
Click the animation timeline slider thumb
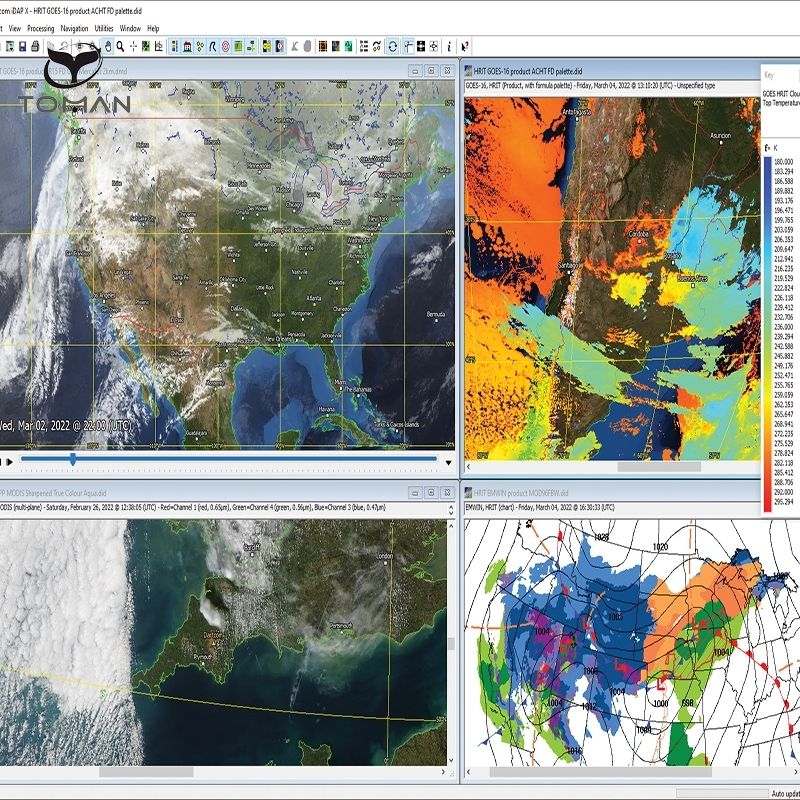point(73,459)
